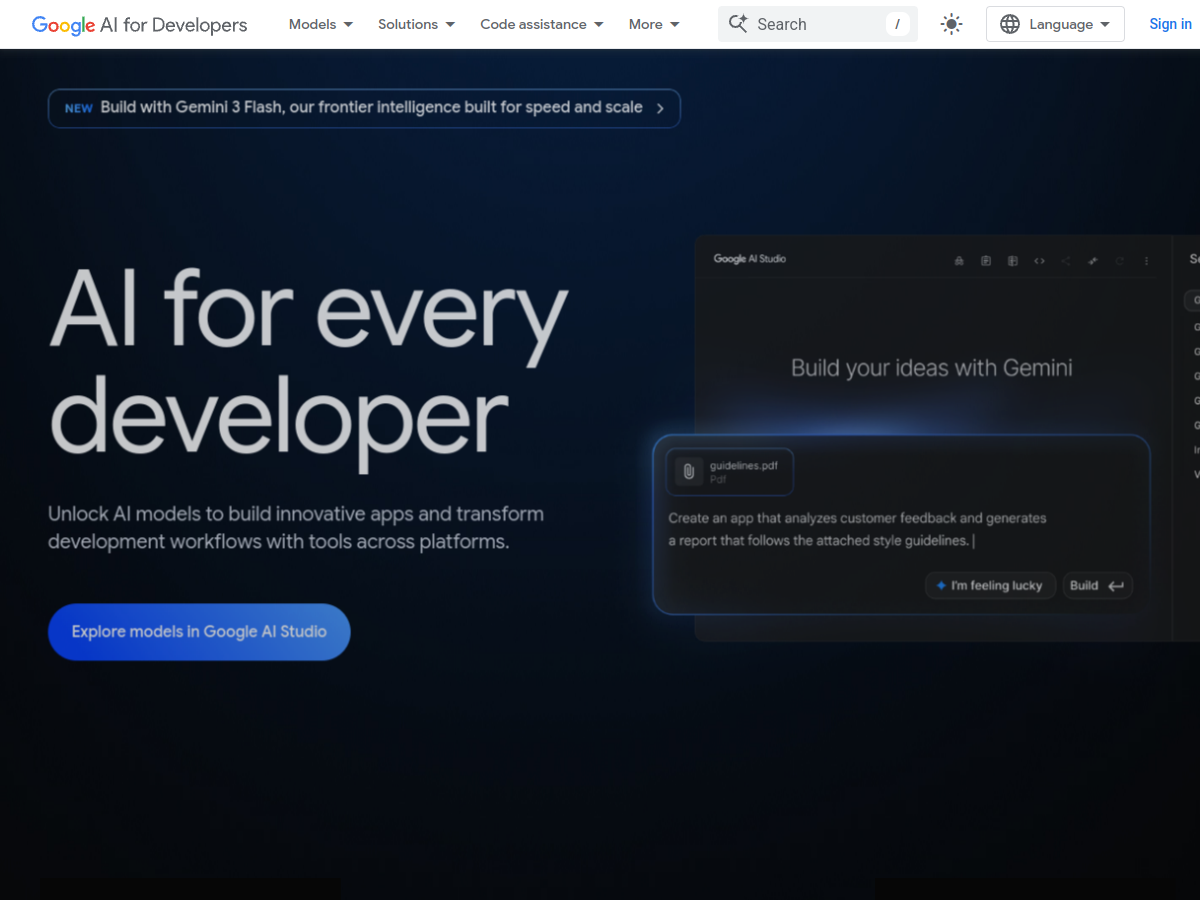Click the 'Unlock AI models to build' paragraph

(x=296, y=528)
